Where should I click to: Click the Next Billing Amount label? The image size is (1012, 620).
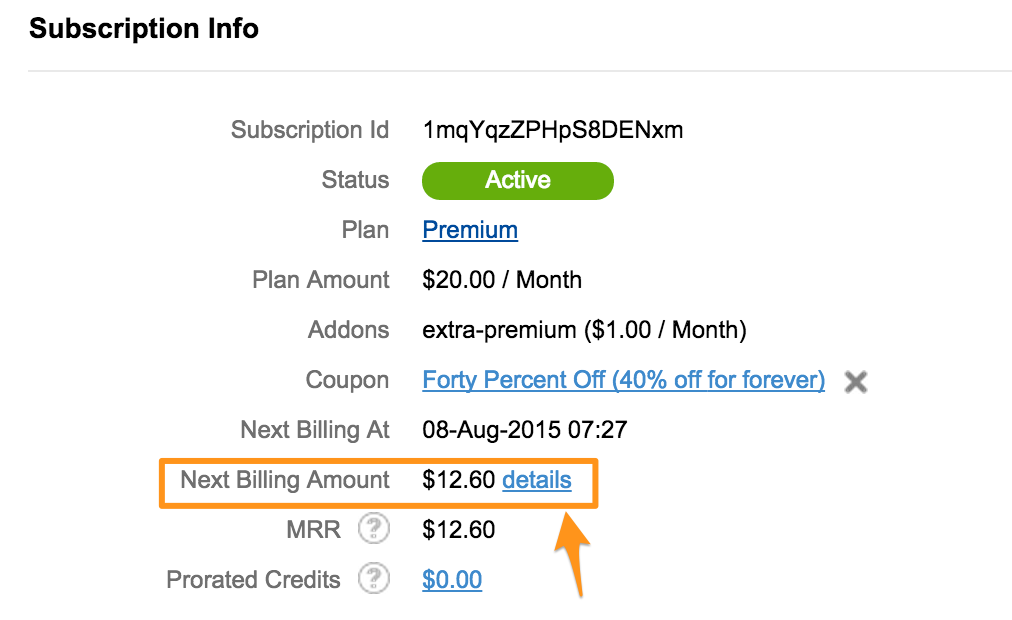click(285, 480)
